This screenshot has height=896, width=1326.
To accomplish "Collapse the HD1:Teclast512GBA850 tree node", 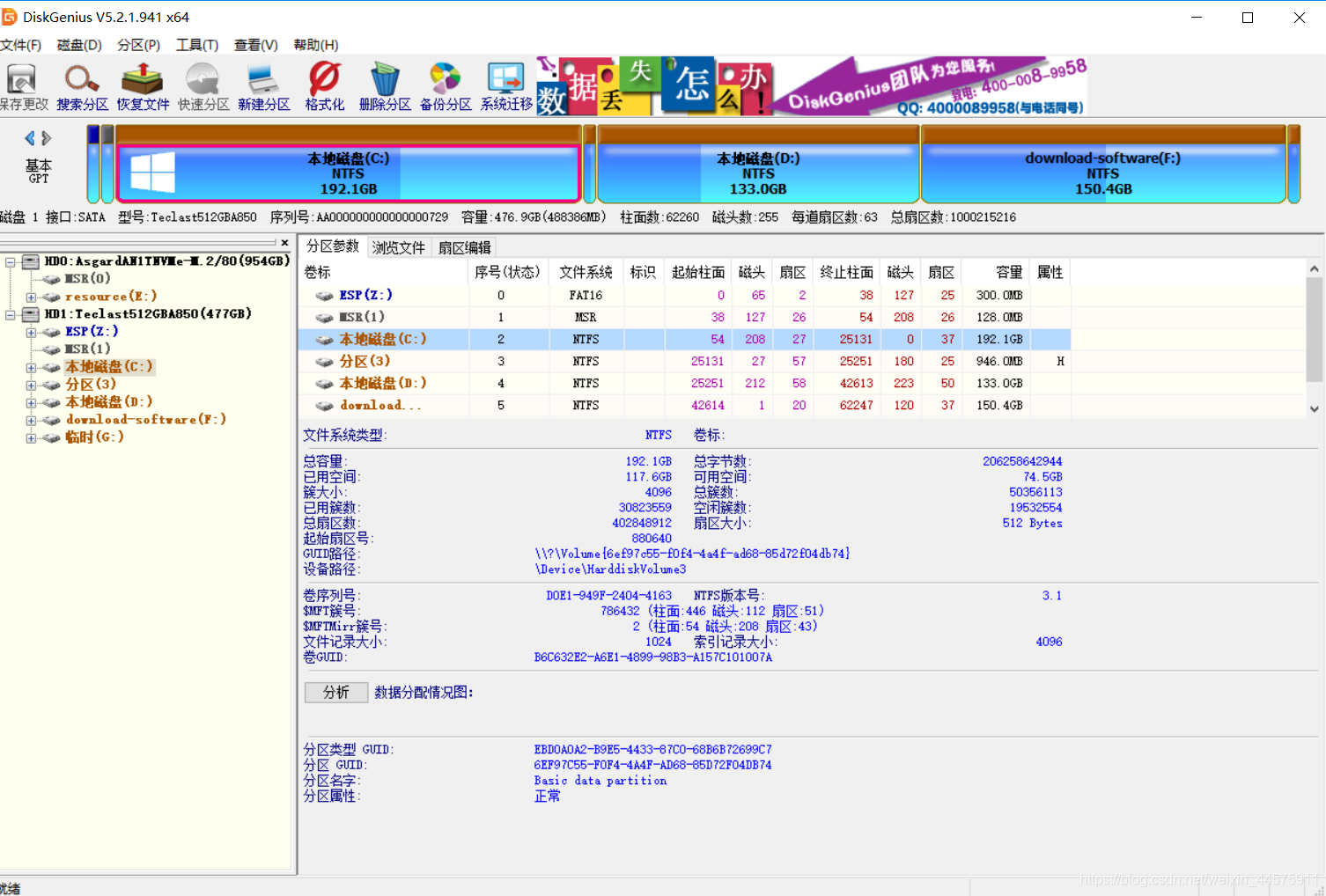I will point(9,314).
